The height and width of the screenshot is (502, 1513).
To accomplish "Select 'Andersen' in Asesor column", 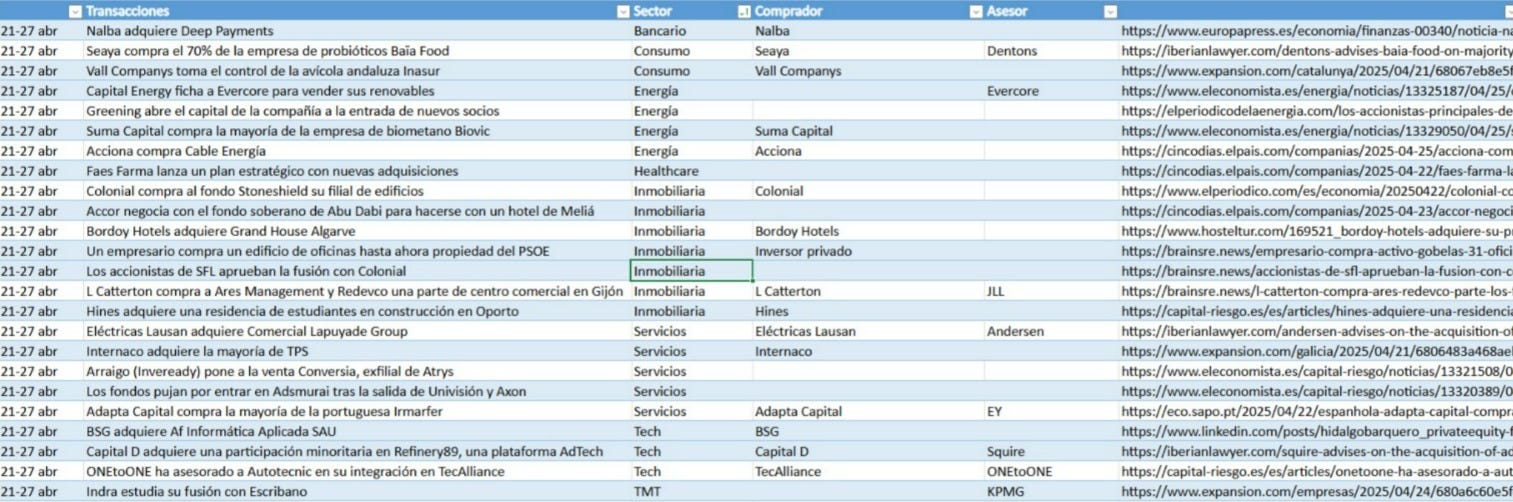I will click(x=1051, y=331).
